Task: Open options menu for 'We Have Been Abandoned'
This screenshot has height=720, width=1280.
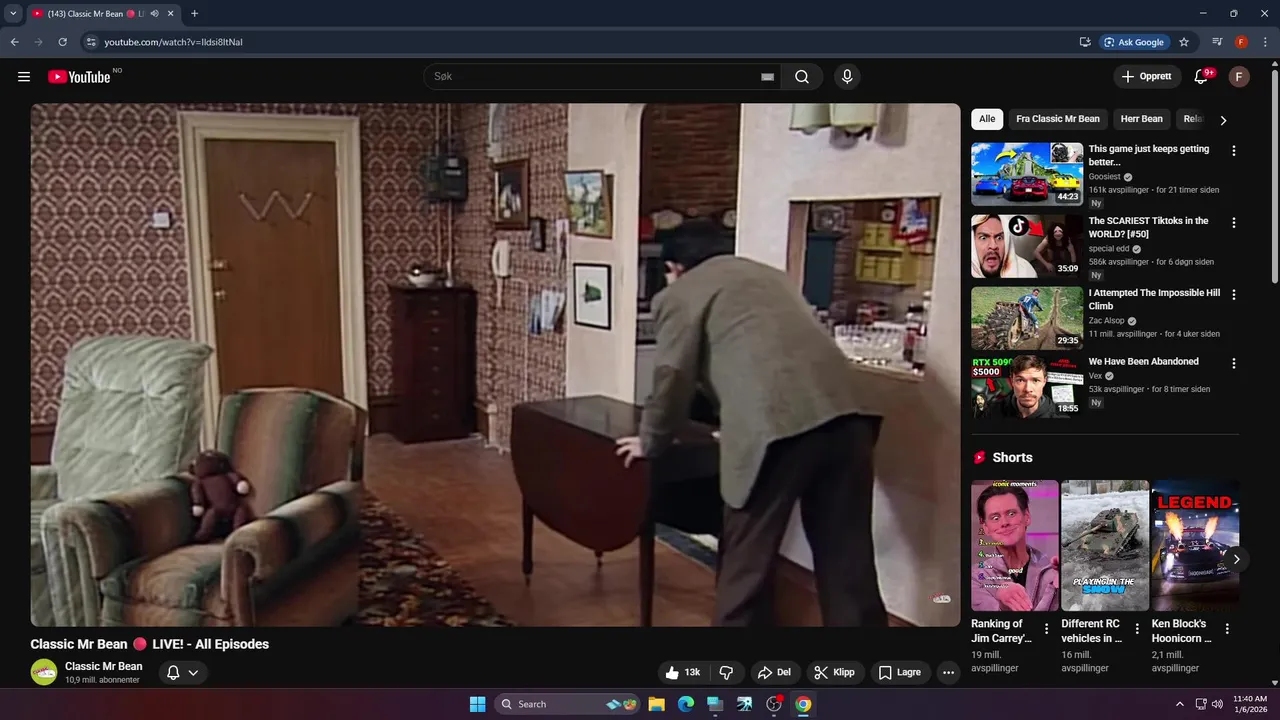Action: 1234,364
